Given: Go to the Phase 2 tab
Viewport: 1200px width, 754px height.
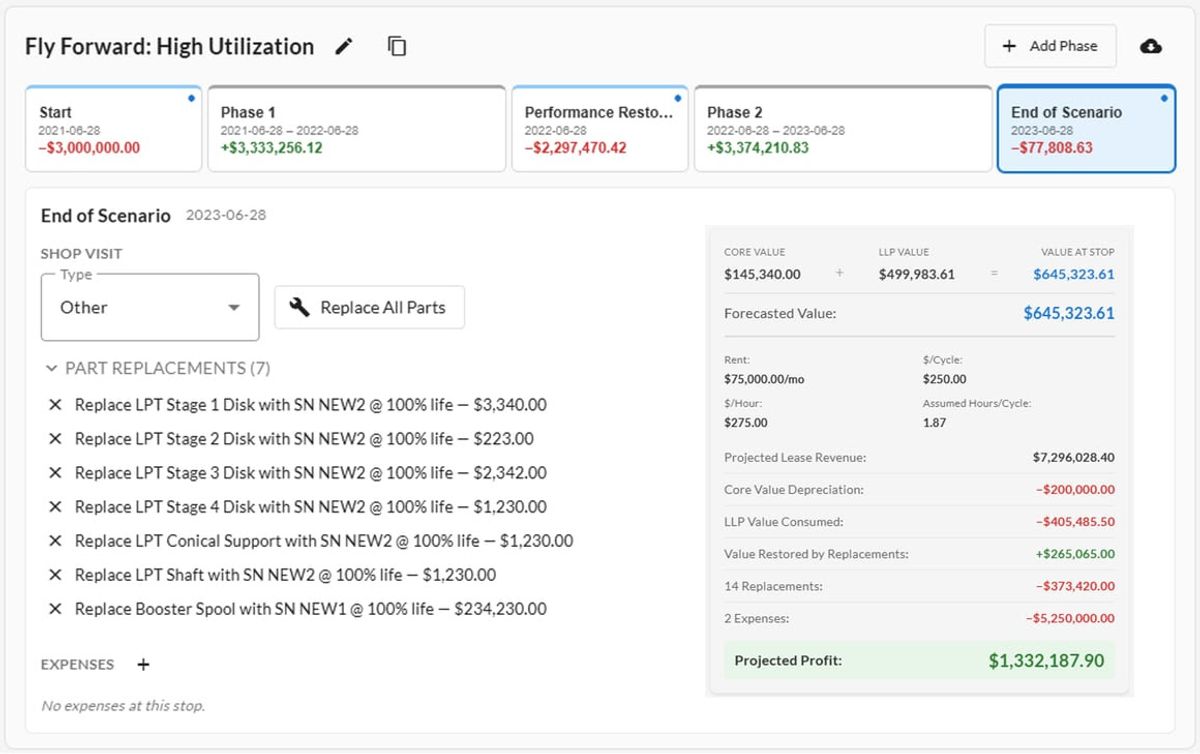Looking at the screenshot, I should [843, 129].
